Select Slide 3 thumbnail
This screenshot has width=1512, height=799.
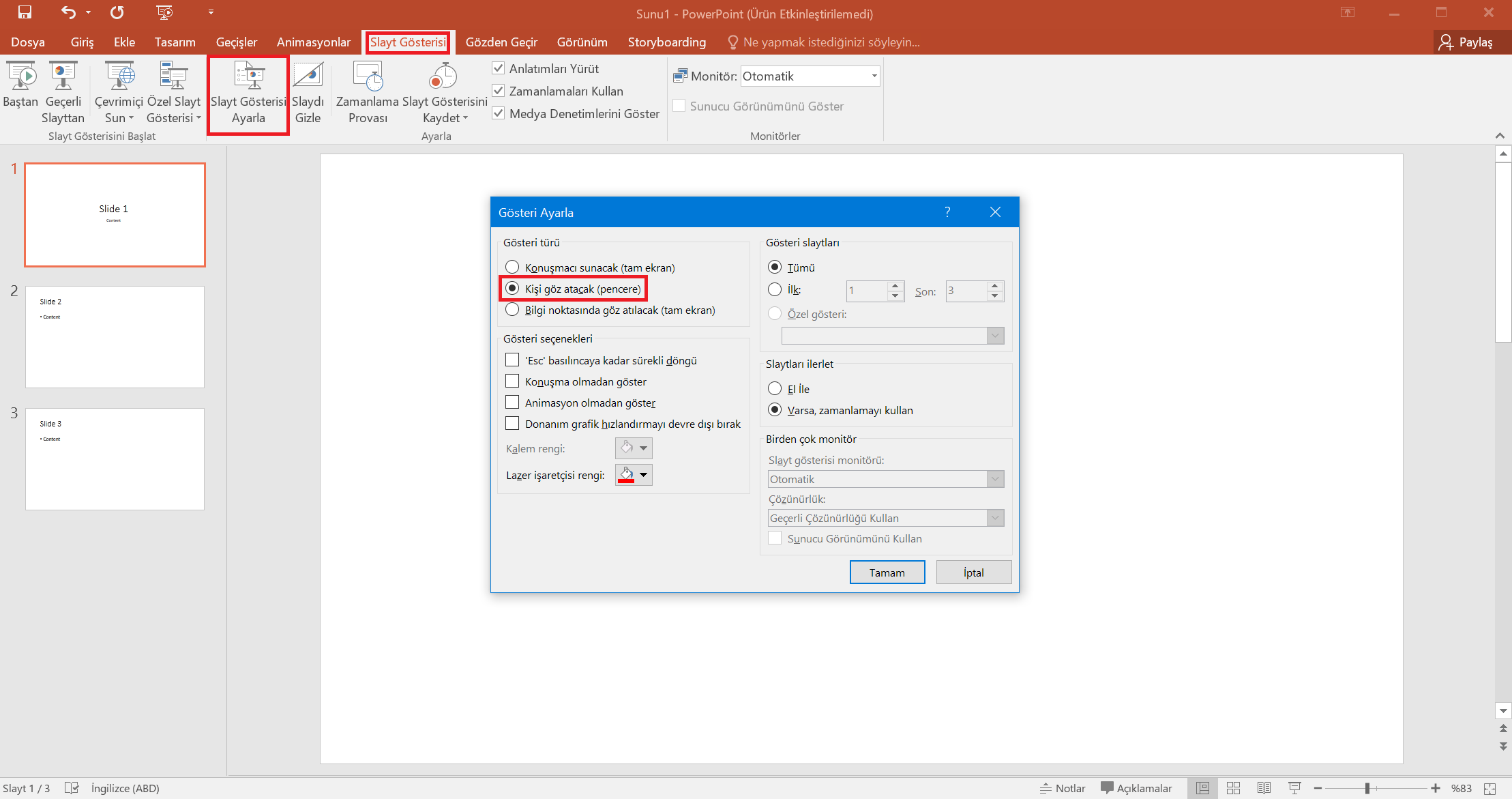coord(115,459)
